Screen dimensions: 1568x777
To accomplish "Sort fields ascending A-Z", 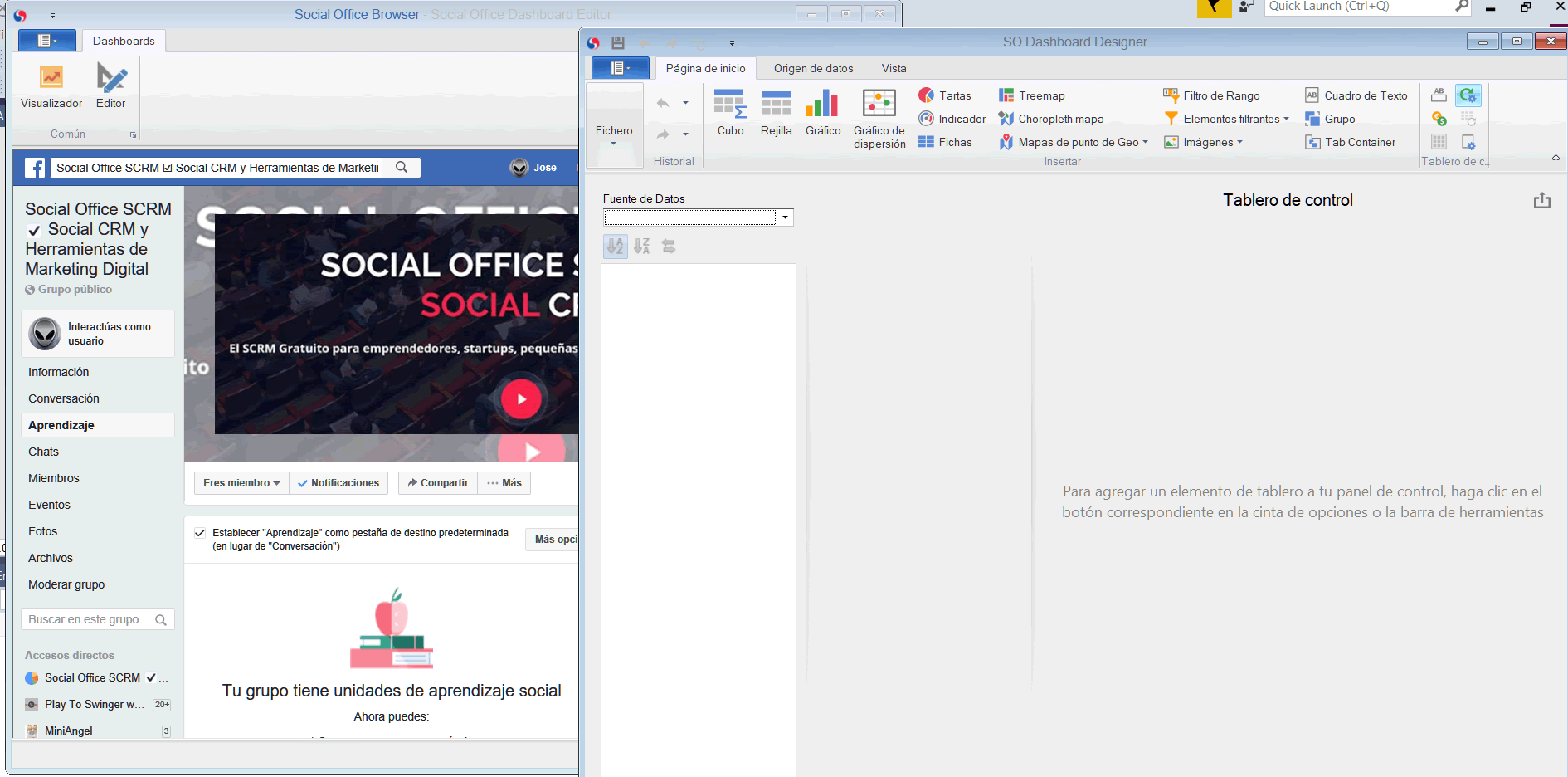I will pos(616,247).
